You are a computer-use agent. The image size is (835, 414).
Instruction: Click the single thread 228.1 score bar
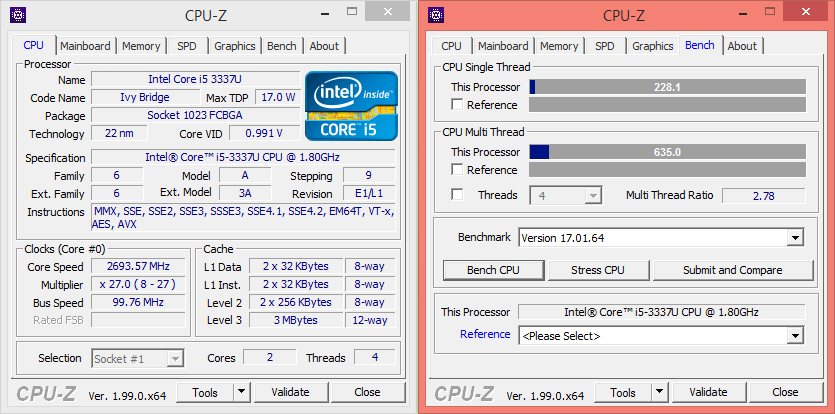coord(667,87)
